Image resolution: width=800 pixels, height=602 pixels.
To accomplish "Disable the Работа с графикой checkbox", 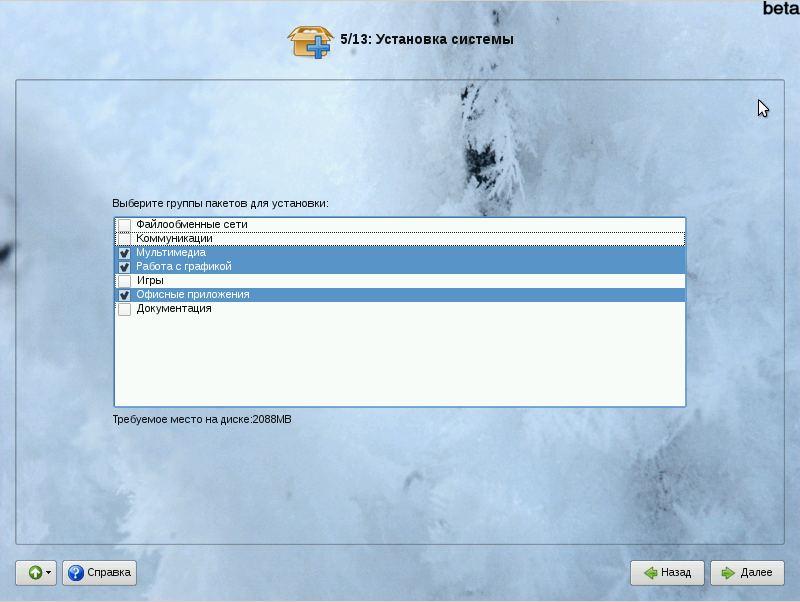I will [x=125, y=267].
